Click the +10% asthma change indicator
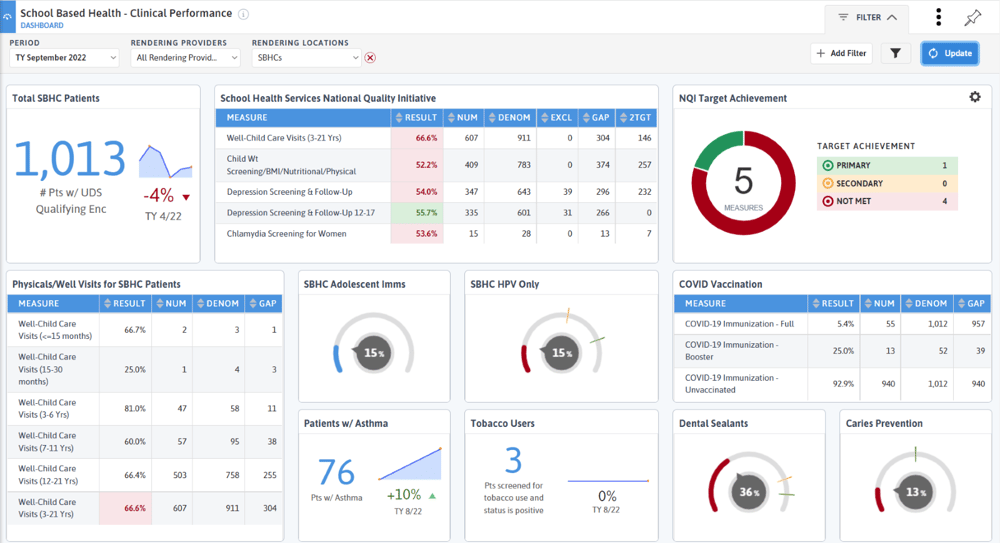1000x543 pixels. coord(411,495)
